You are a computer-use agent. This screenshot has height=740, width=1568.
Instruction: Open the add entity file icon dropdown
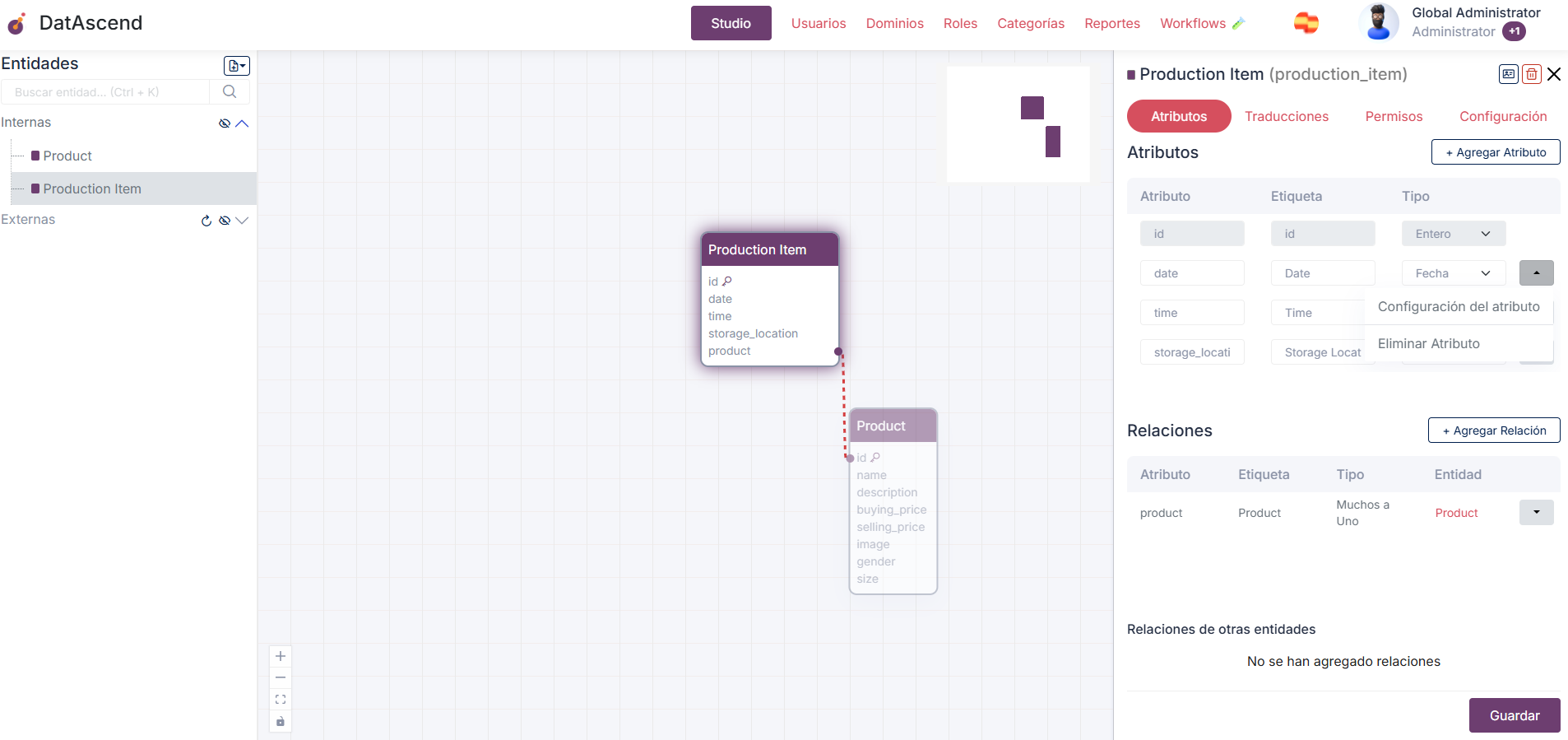[x=237, y=66]
